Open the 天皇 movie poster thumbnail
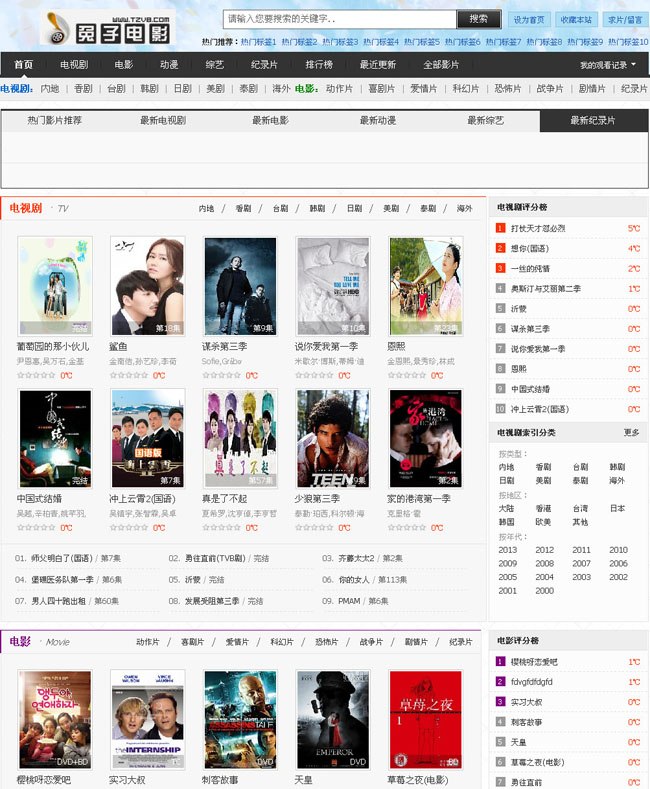 coord(333,720)
